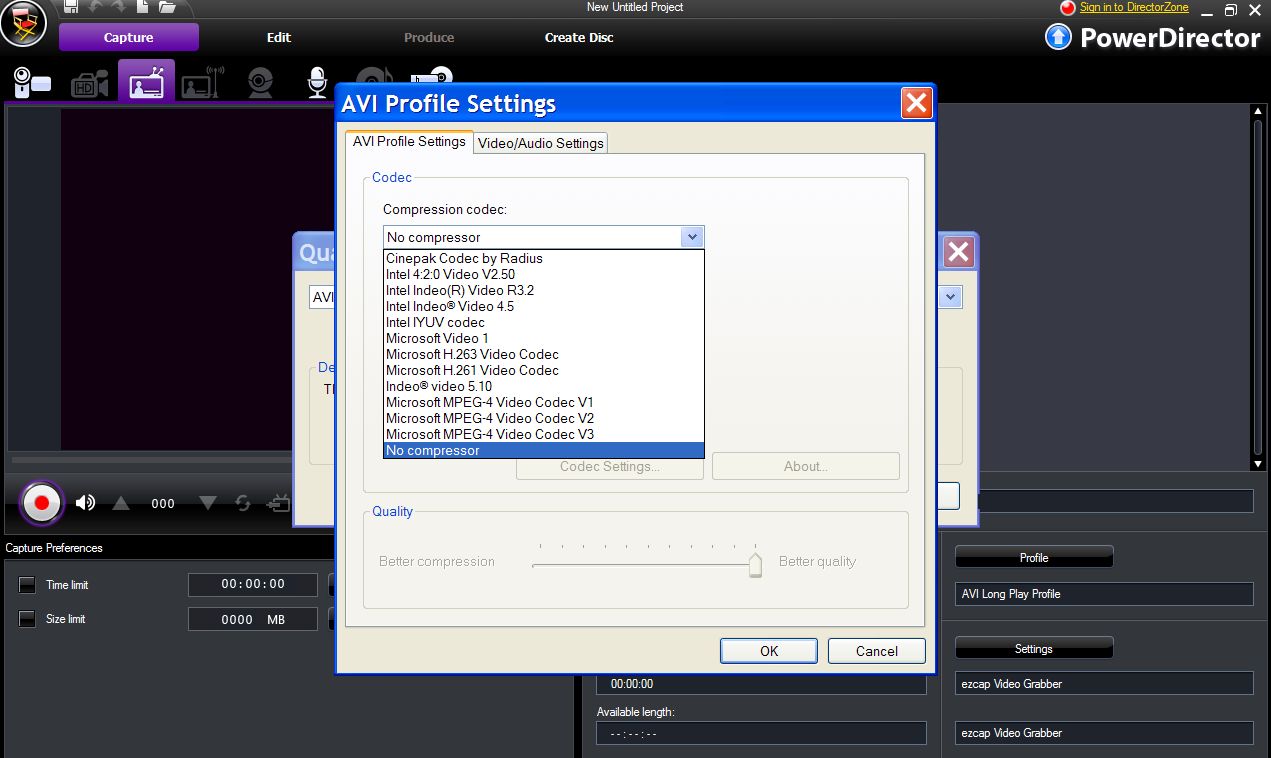Mute capture audio with speaker icon
The image size is (1271, 758).
[85, 503]
